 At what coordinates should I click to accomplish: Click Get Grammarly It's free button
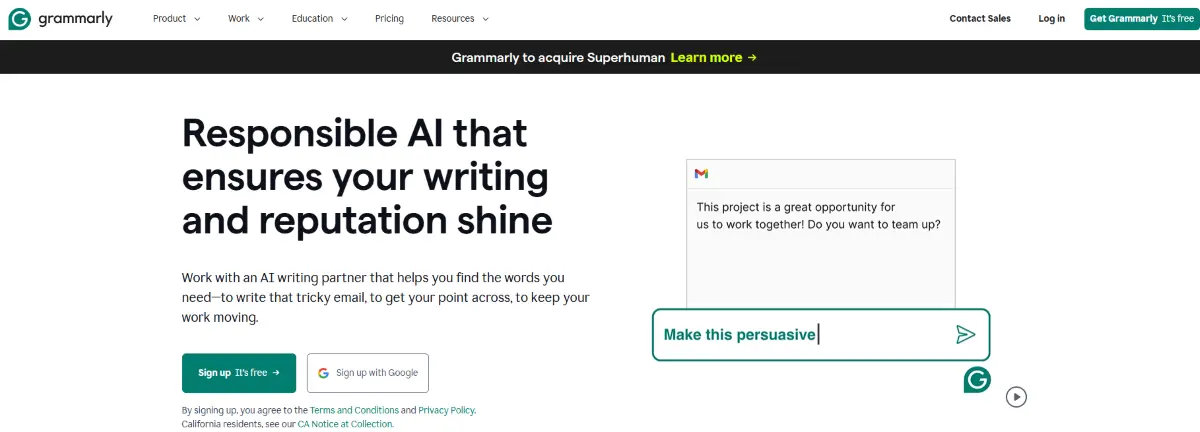point(1141,19)
